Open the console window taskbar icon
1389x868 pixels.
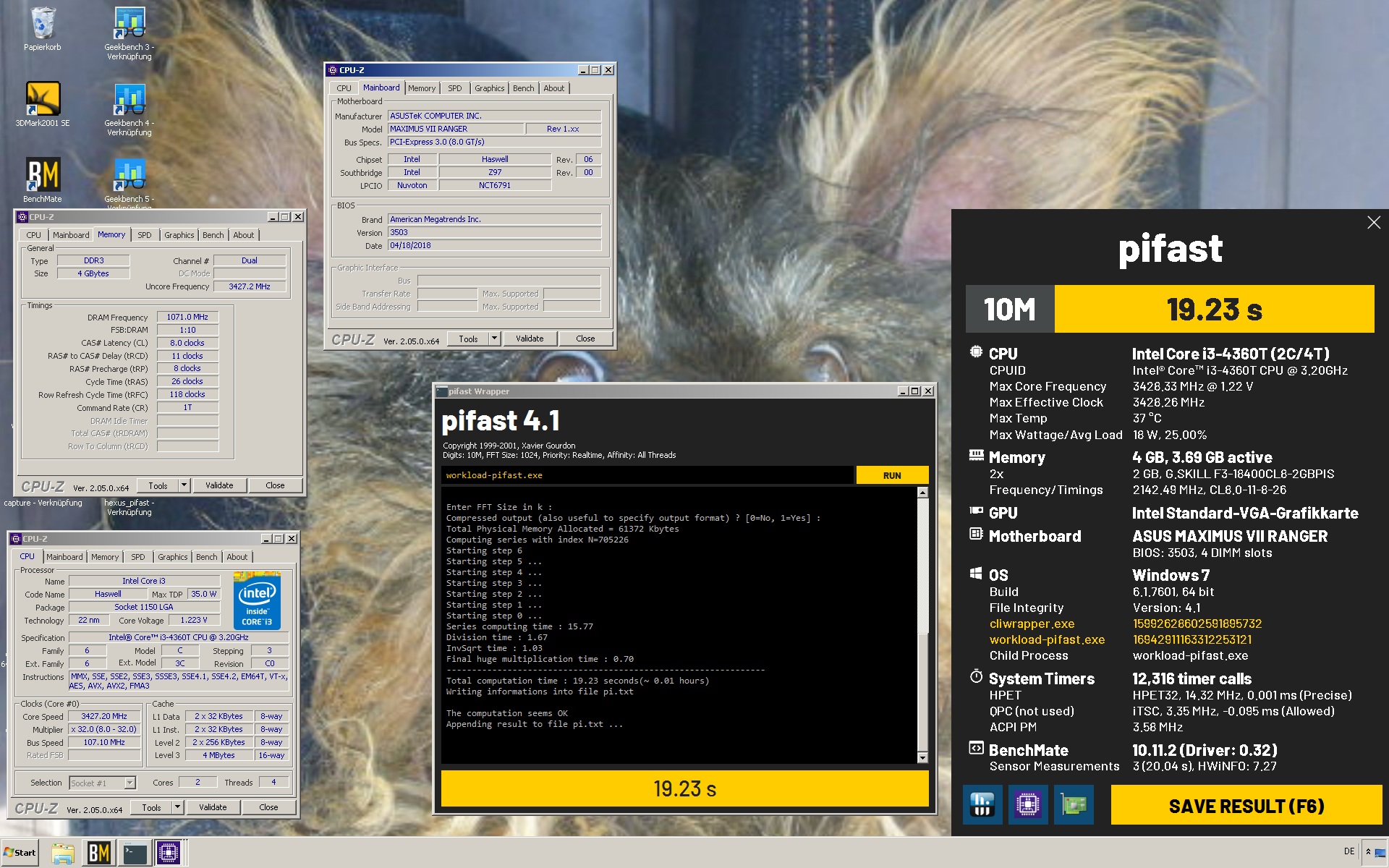tap(135, 854)
